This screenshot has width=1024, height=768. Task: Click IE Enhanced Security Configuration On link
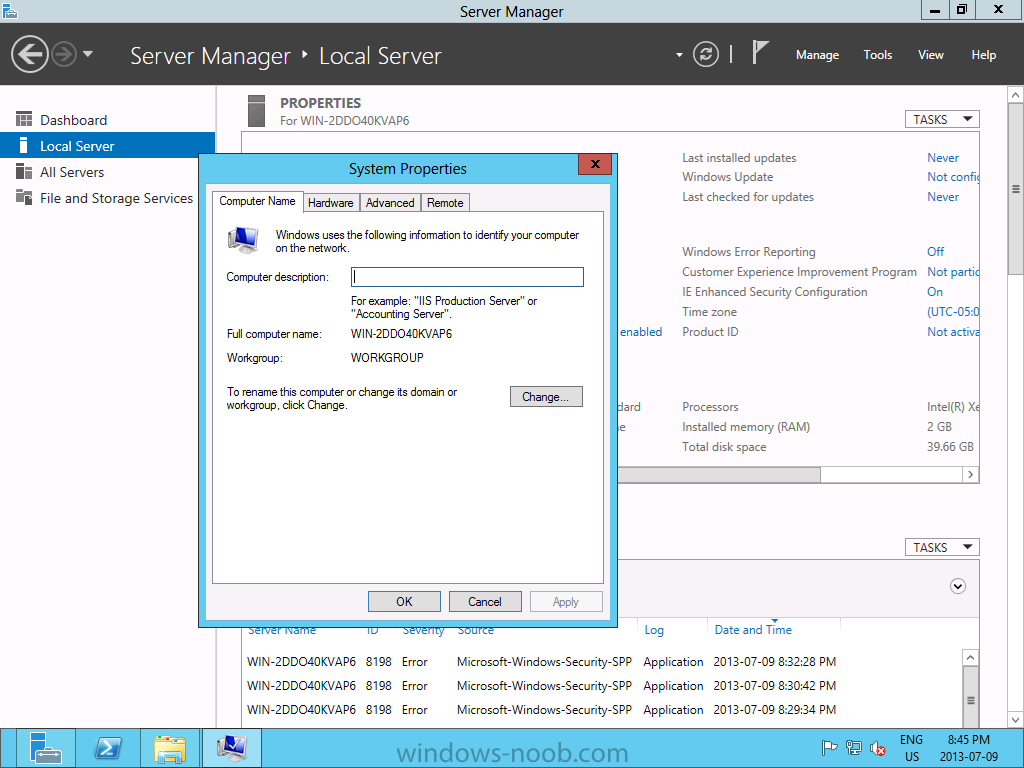(x=935, y=291)
